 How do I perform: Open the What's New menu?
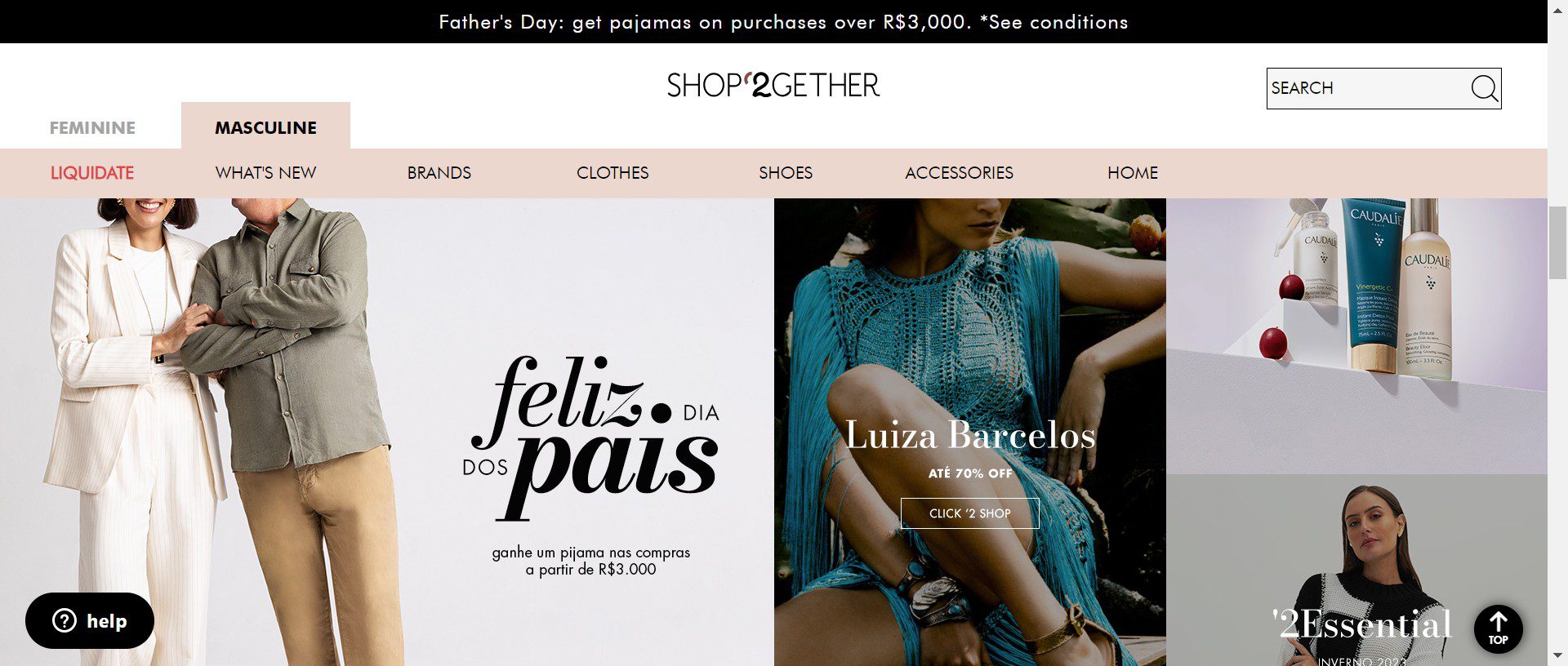click(265, 173)
